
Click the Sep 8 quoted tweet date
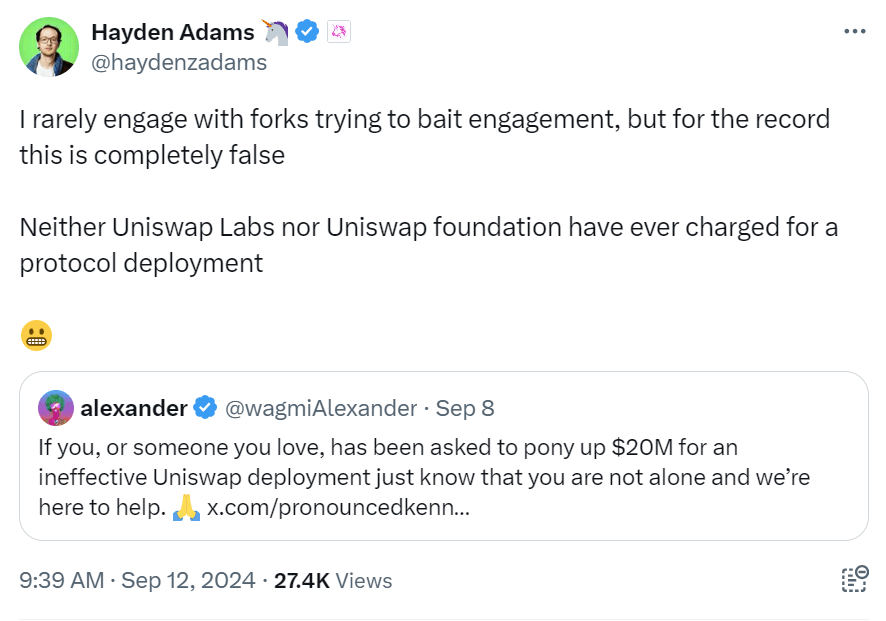coord(465,408)
